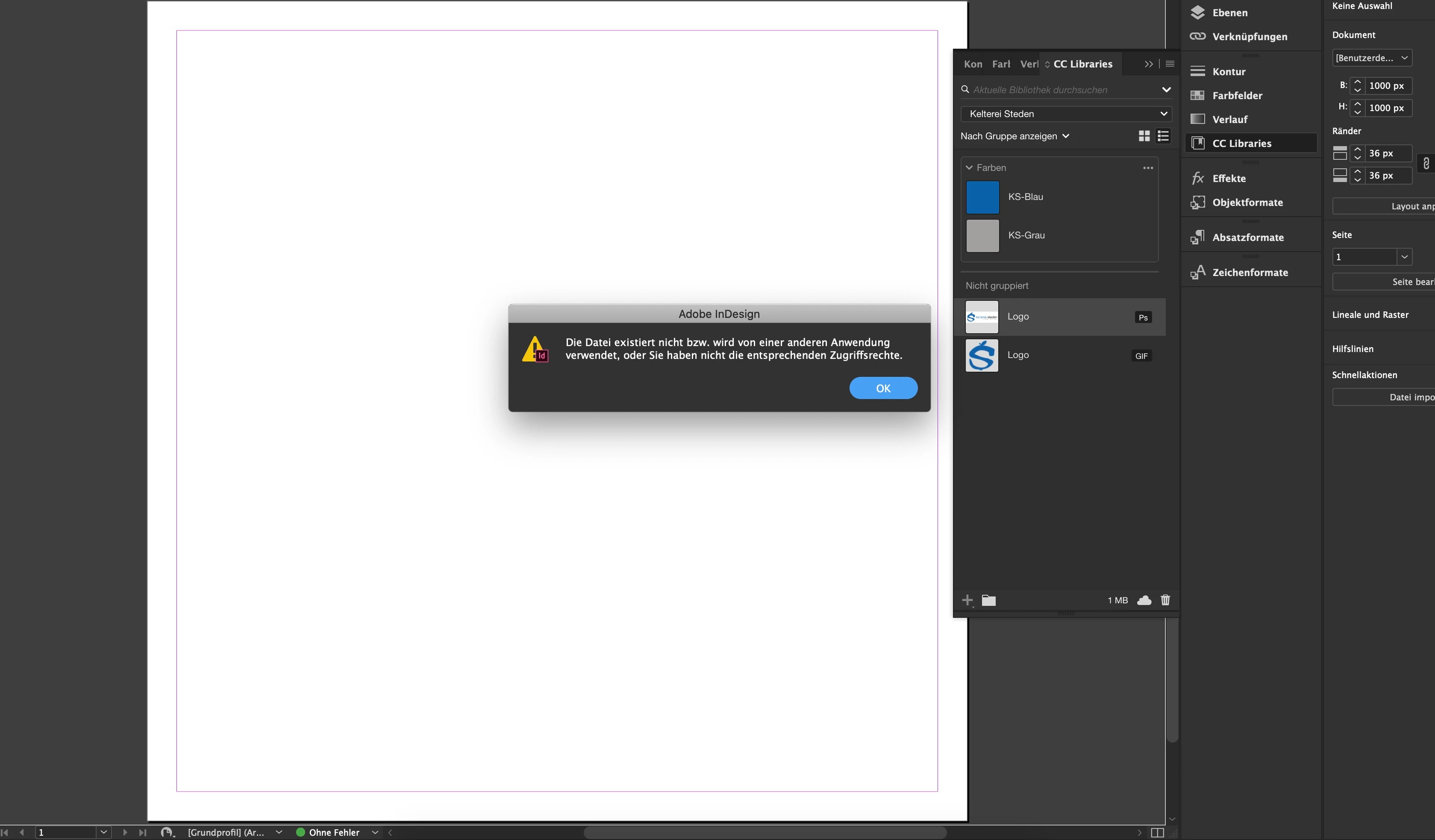The image size is (1435, 840).
Task: Collapse panel with double-arrow icon
Action: pos(1149,64)
